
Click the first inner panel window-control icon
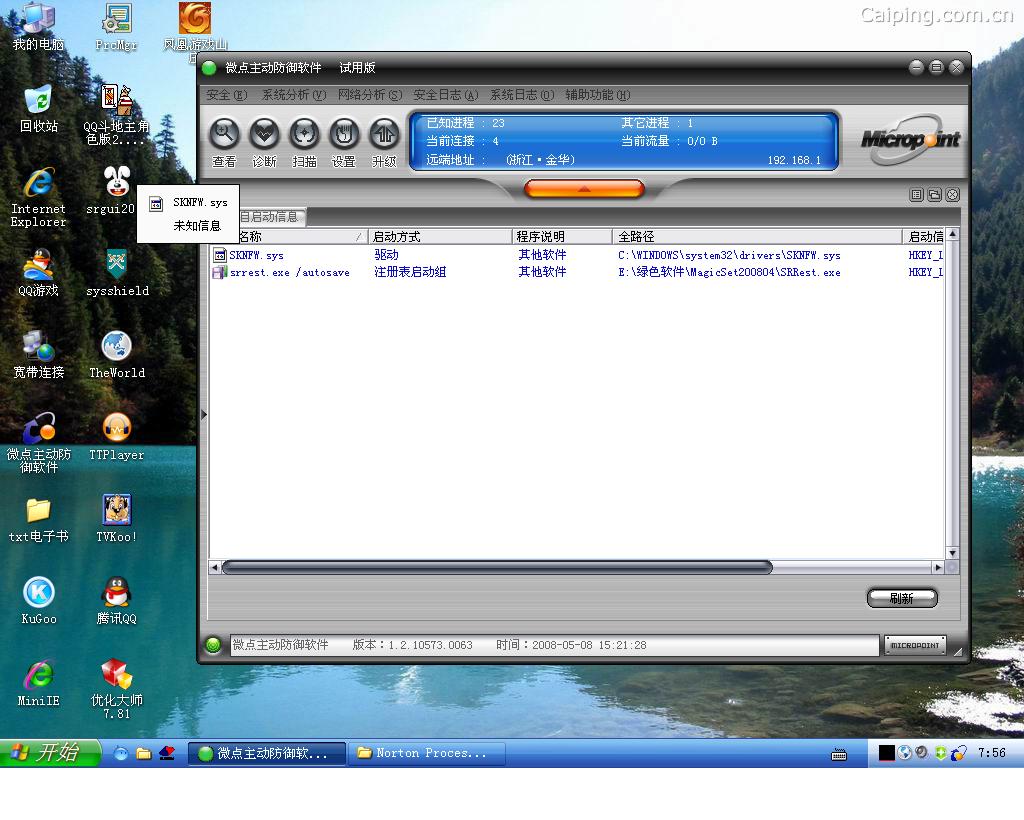click(x=916, y=195)
